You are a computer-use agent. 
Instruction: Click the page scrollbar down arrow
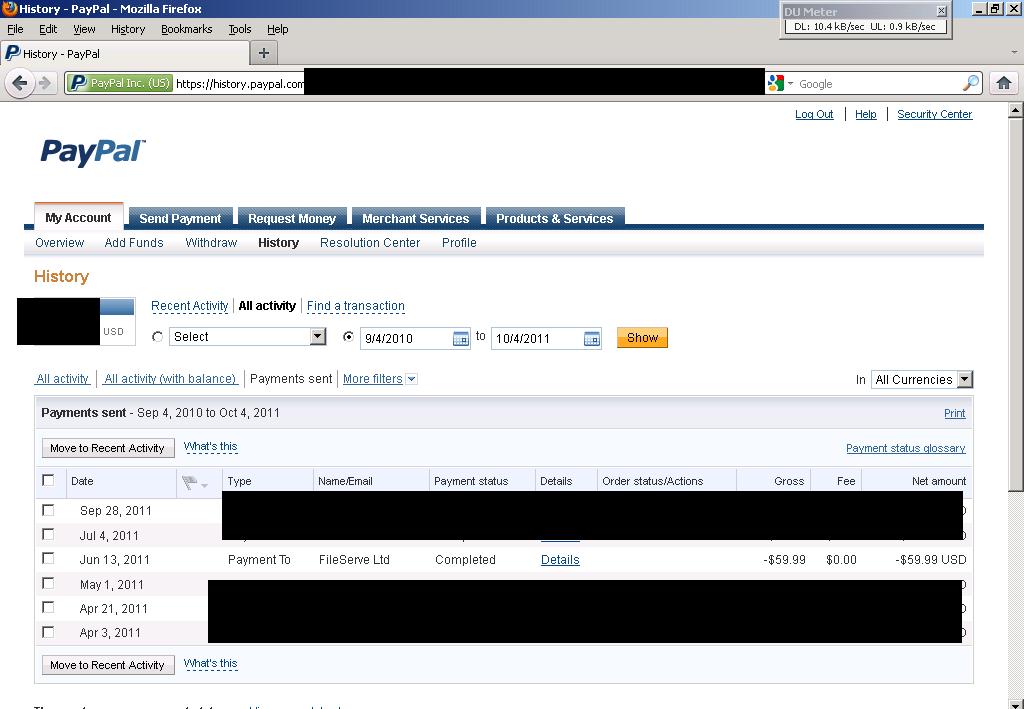[x=1016, y=702]
